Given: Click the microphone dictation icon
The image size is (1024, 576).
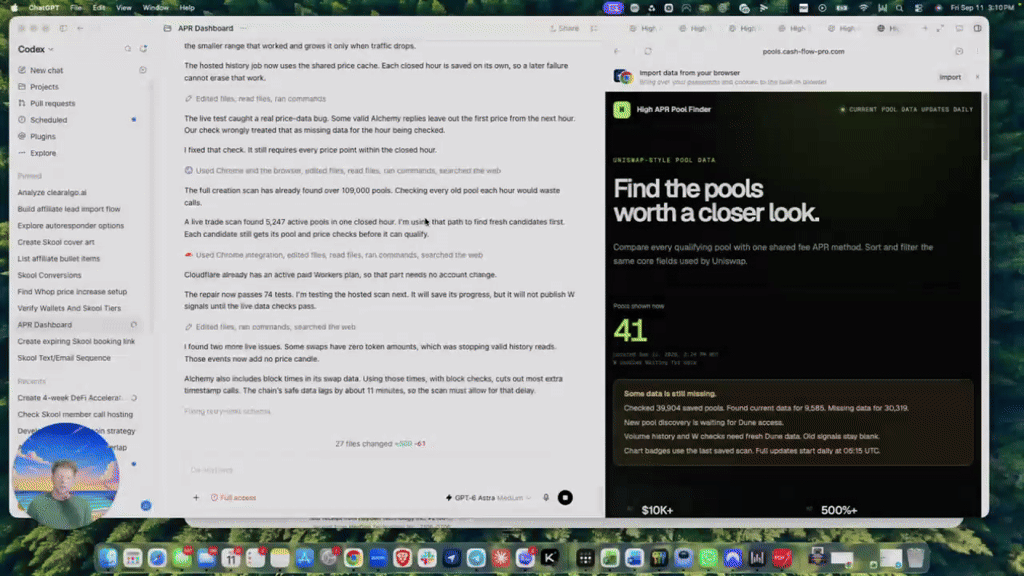Looking at the screenshot, I should tap(546, 498).
